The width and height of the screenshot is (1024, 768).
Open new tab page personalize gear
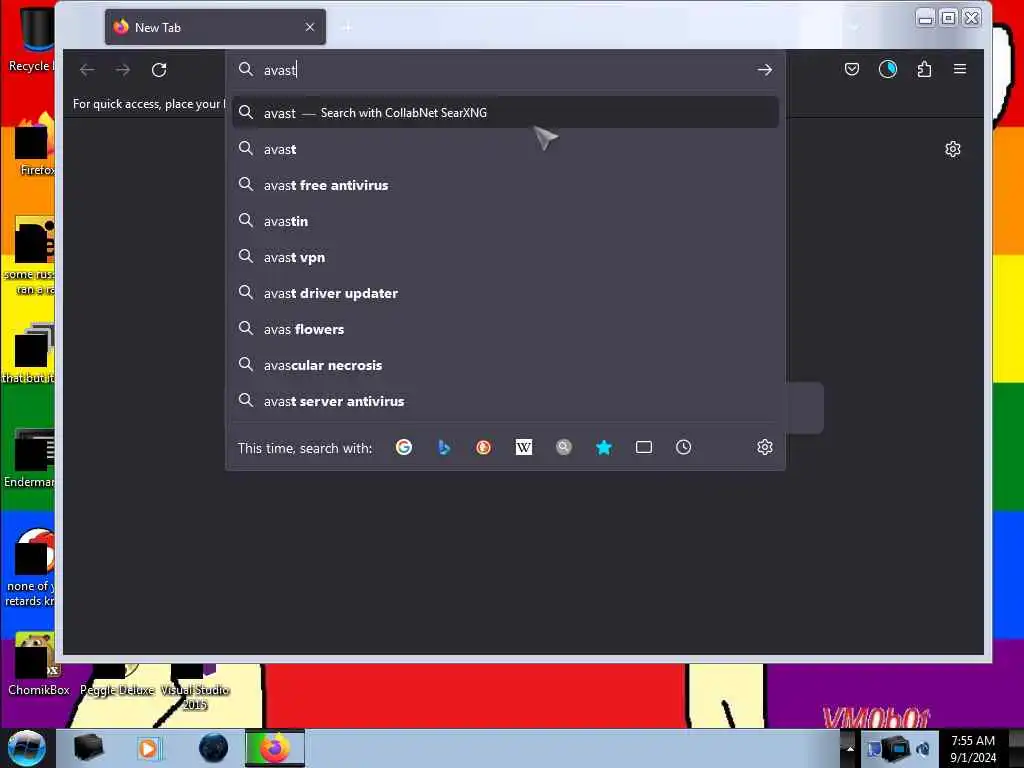tap(953, 150)
